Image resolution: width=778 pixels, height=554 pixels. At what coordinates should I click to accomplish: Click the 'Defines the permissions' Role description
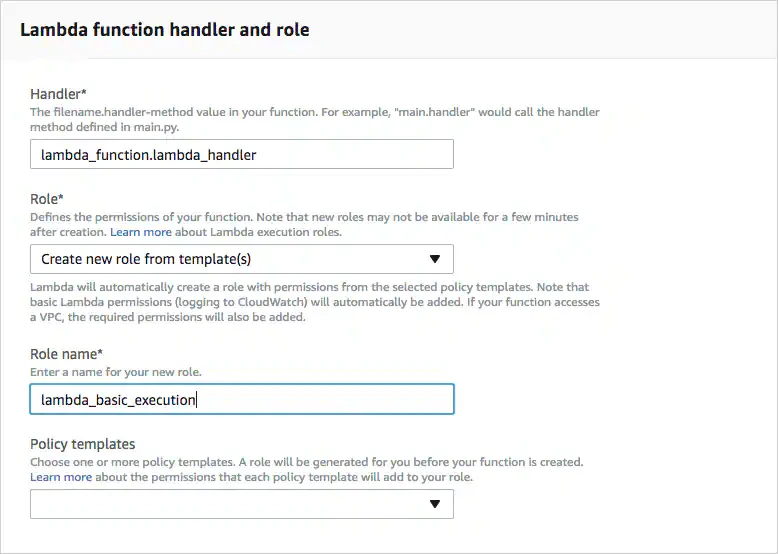pos(303,216)
